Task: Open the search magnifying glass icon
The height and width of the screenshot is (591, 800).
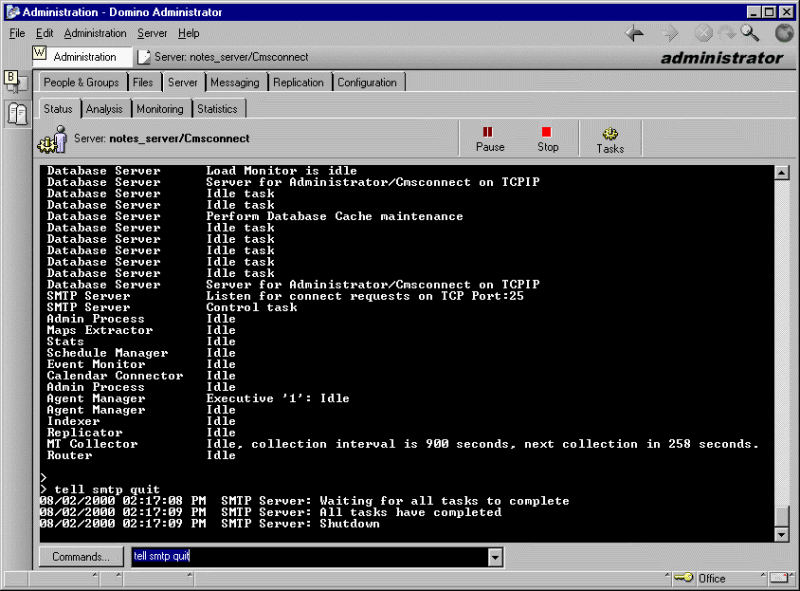Action: (x=749, y=33)
